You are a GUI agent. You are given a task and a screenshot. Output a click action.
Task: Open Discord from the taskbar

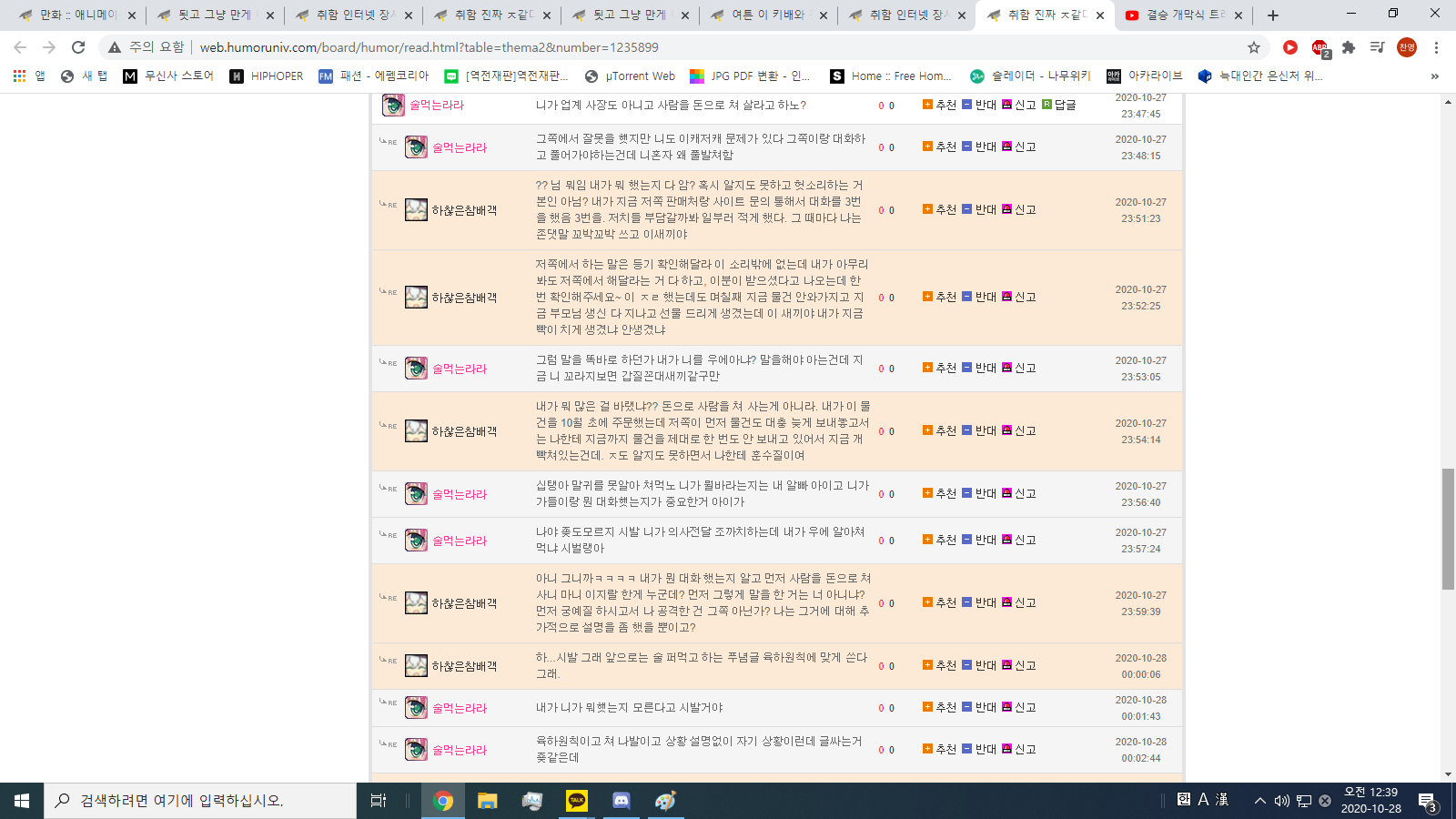coord(622,801)
